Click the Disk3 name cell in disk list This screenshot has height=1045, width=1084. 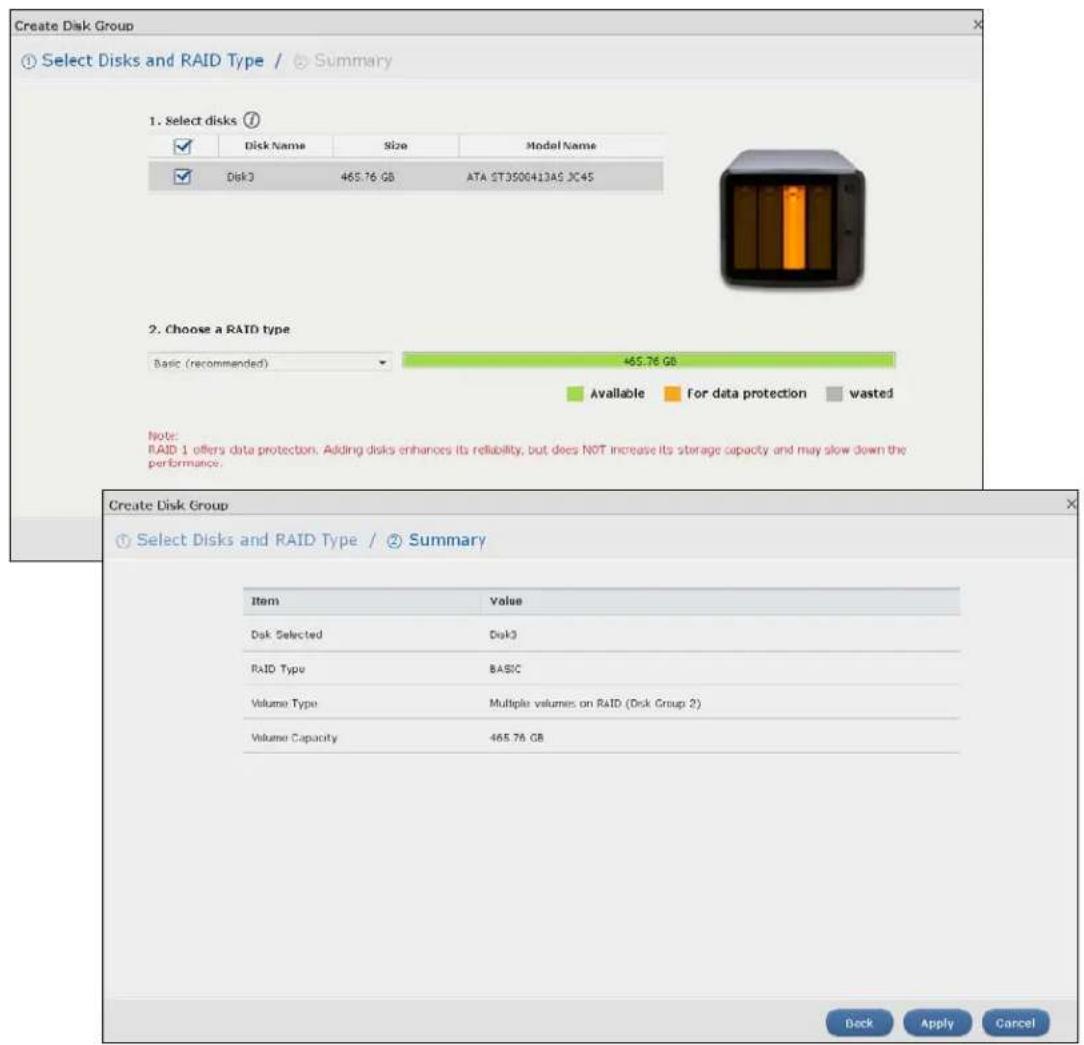click(241, 178)
